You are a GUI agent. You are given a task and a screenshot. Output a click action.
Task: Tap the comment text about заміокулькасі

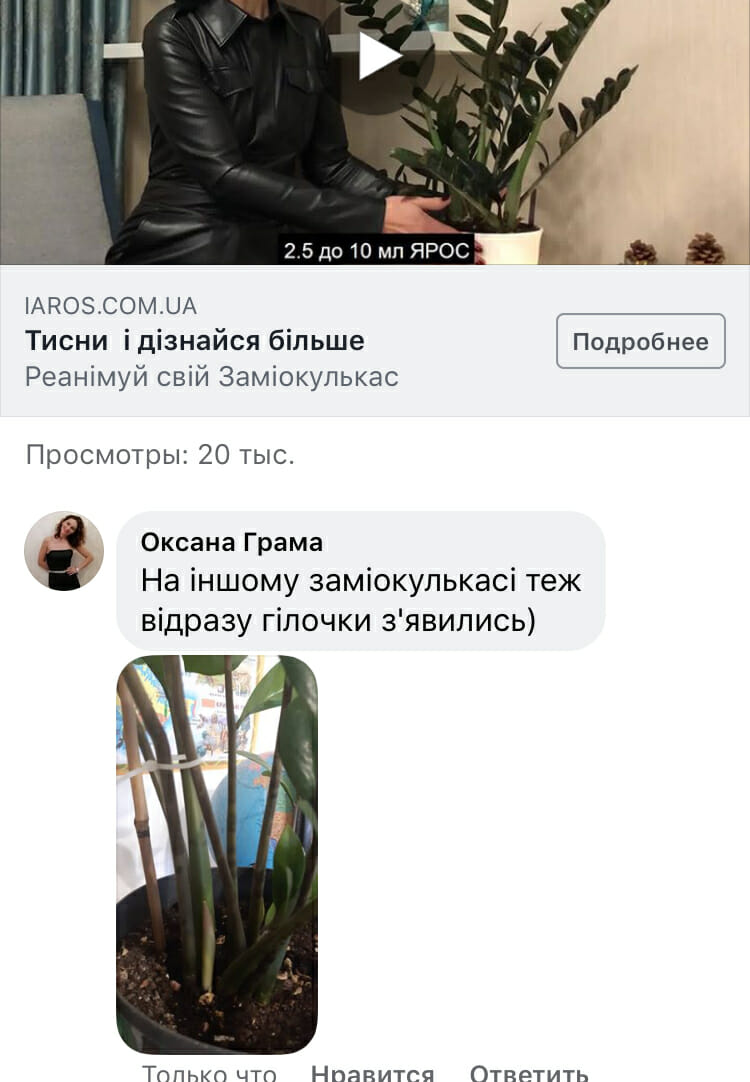pos(361,600)
